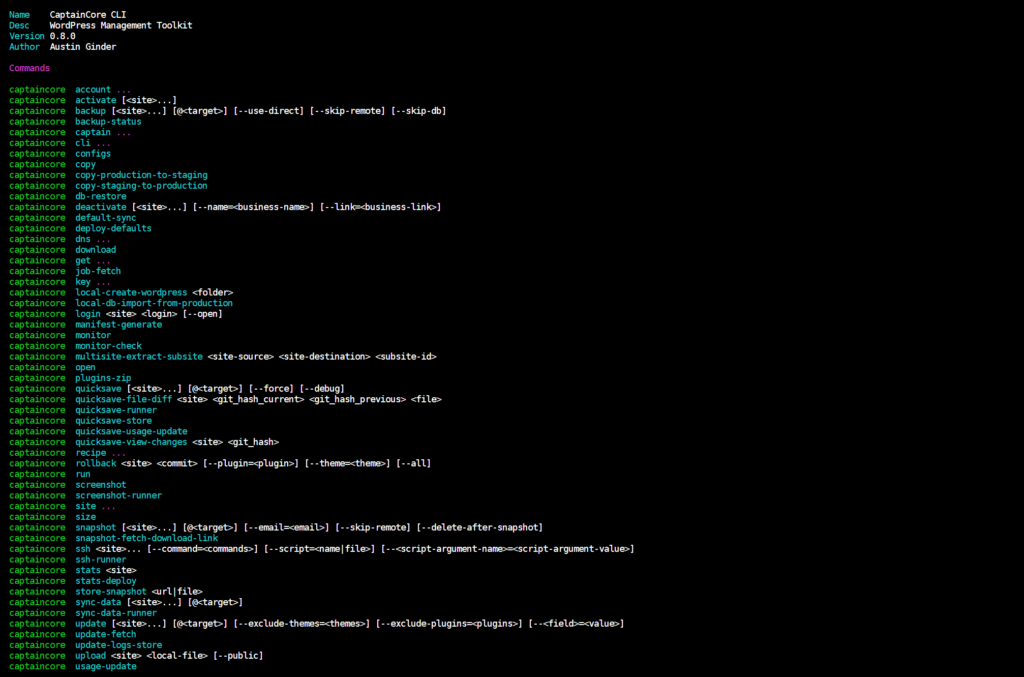Click the 'local-db-import-from-production' command
This screenshot has width=1024, height=677.
pos(153,304)
